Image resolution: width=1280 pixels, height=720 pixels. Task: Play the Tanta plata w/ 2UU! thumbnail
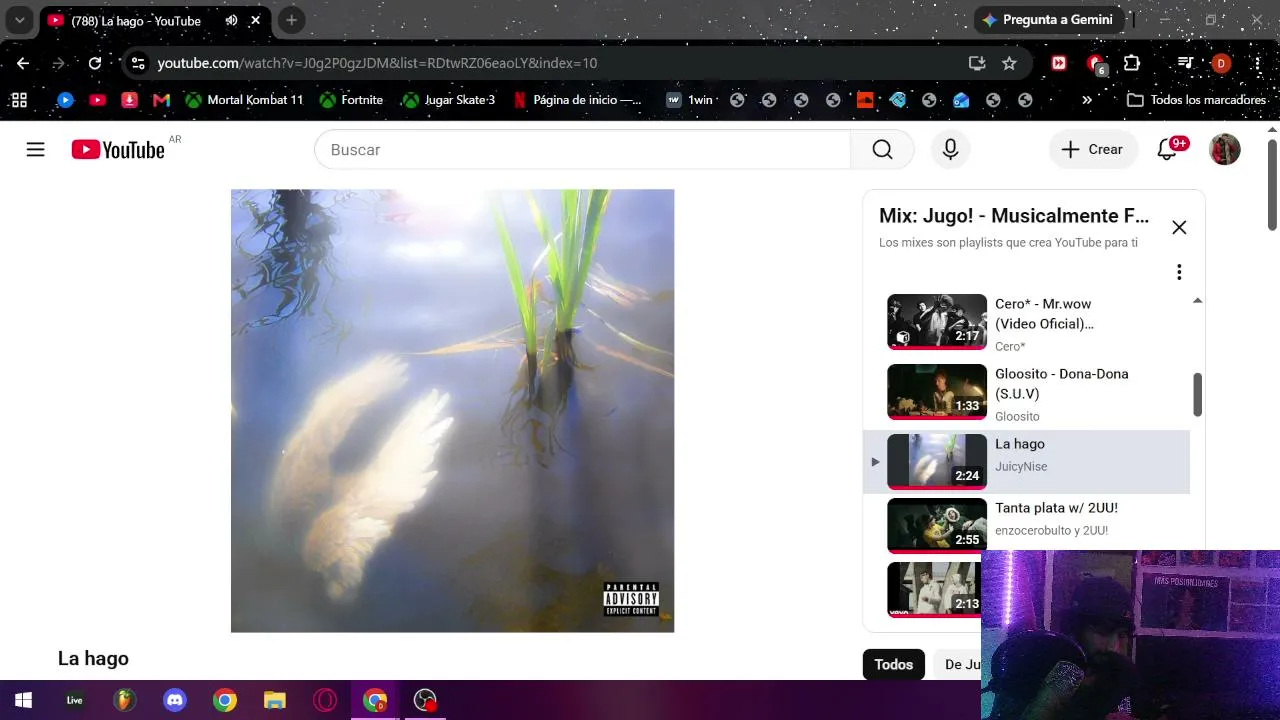[x=937, y=526]
